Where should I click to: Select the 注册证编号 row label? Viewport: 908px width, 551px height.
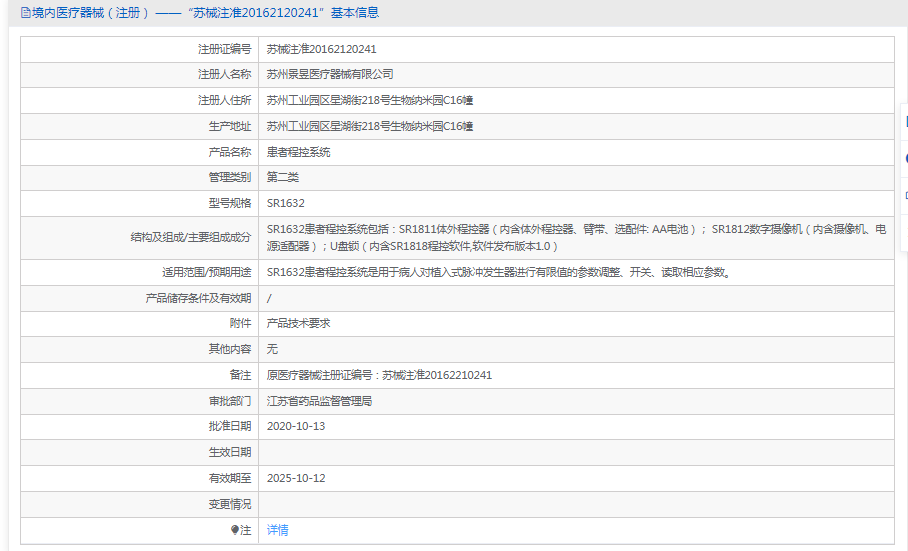coord(225,49)
